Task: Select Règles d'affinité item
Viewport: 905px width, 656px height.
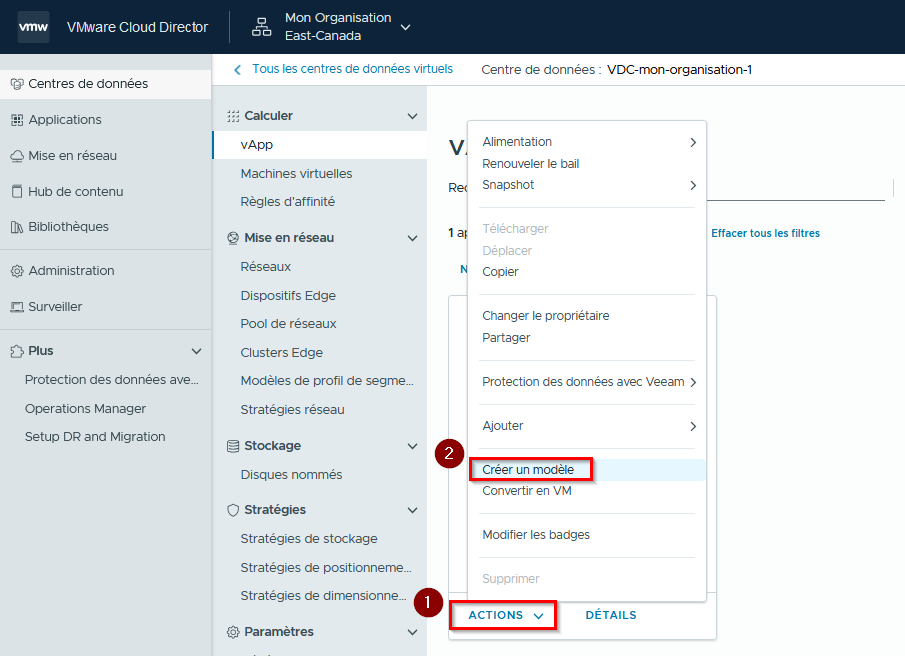Action: 287,202
